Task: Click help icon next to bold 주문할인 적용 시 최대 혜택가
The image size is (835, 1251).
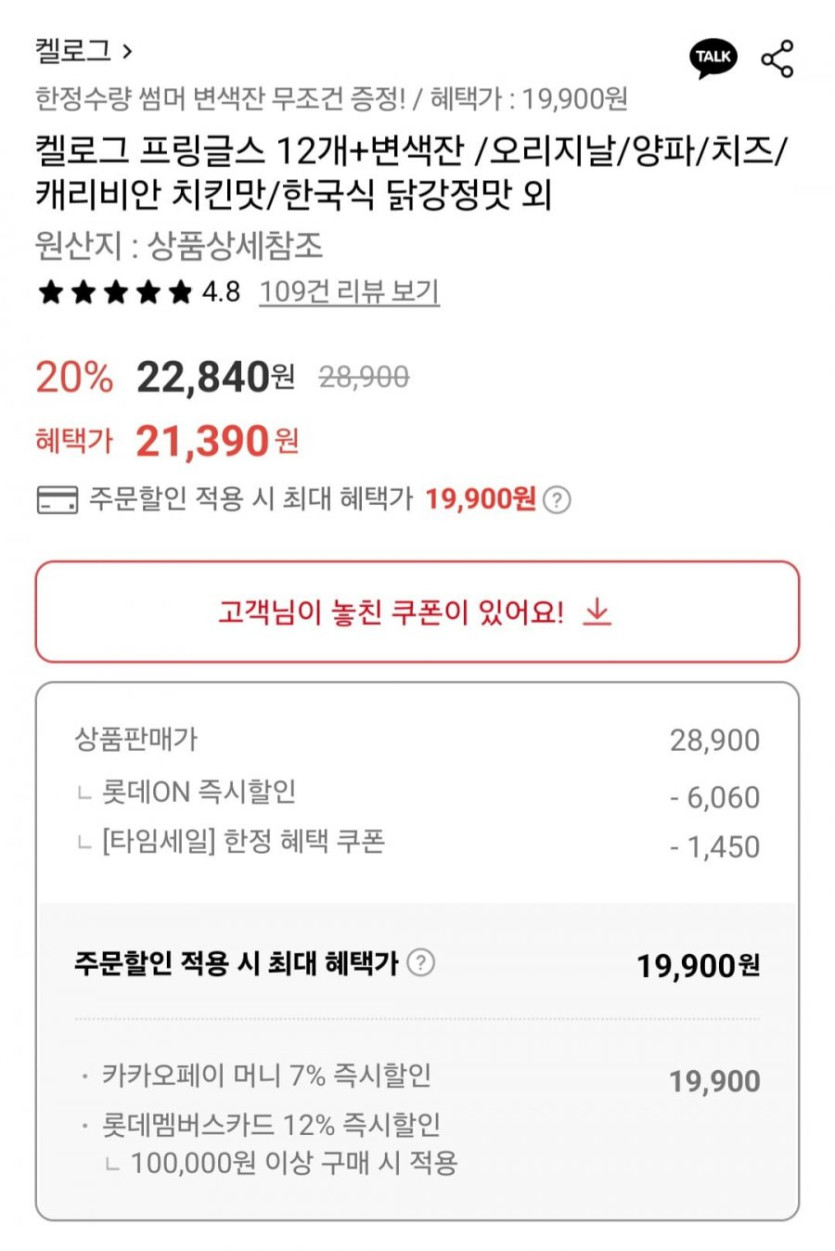Action: pos(423,963)
